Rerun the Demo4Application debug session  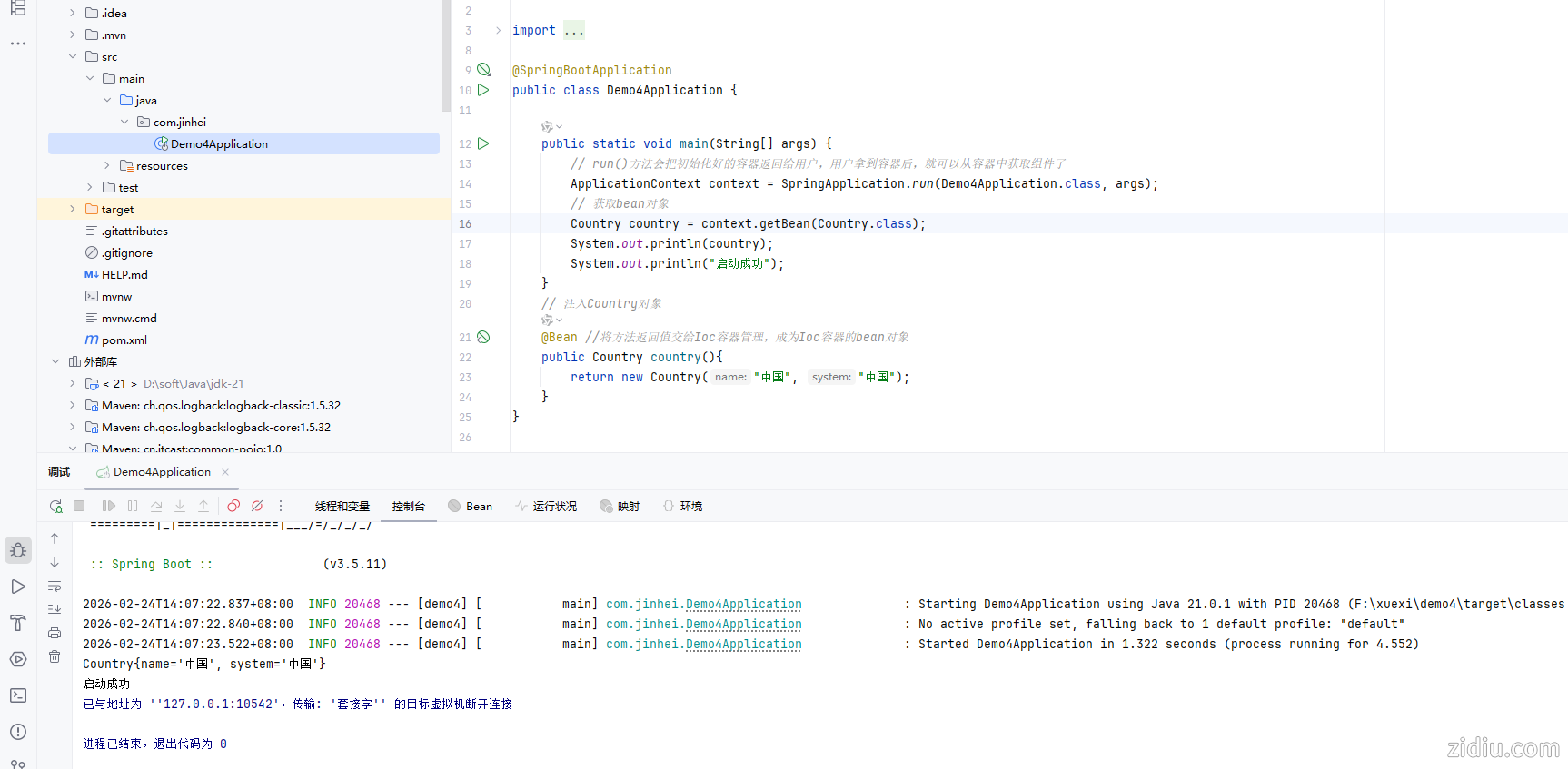(x=56, y=507)
